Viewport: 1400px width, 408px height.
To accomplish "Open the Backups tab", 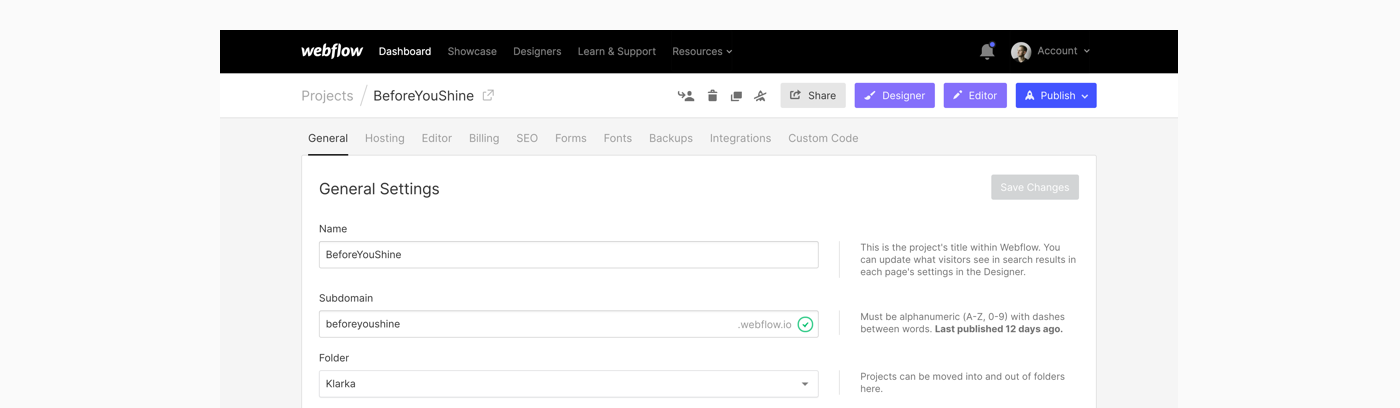I will point(671,138).
